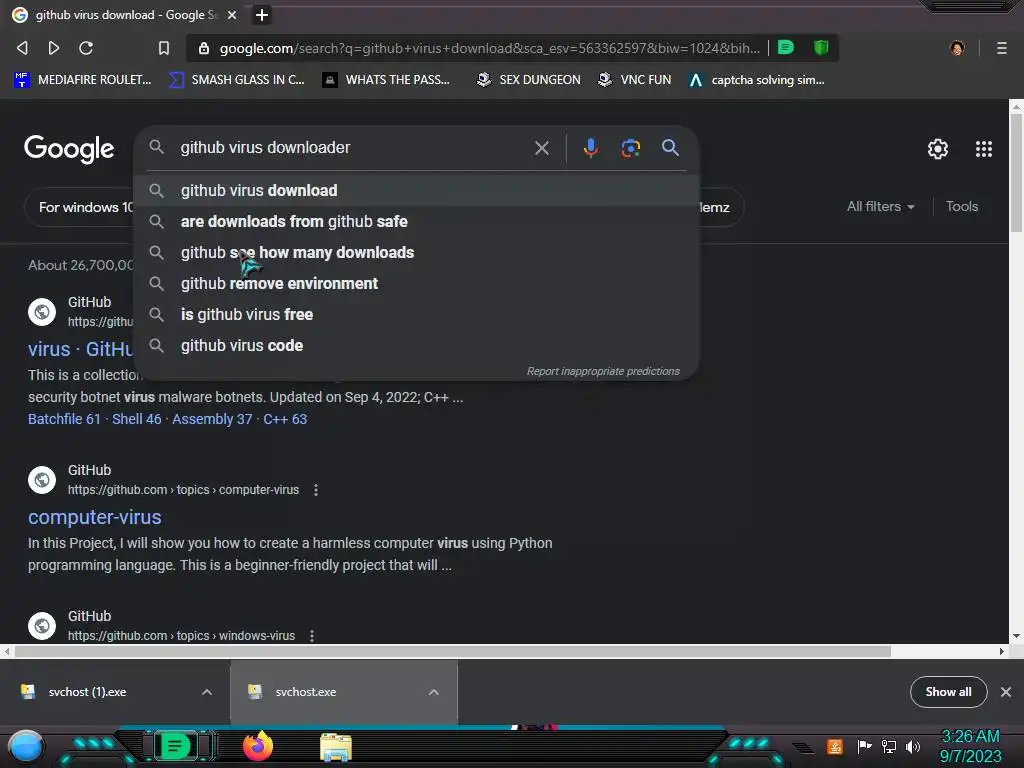Screen dimensions: 1024x768
Task: Click the horizontal page scrollbar
Action: [453, 652]
